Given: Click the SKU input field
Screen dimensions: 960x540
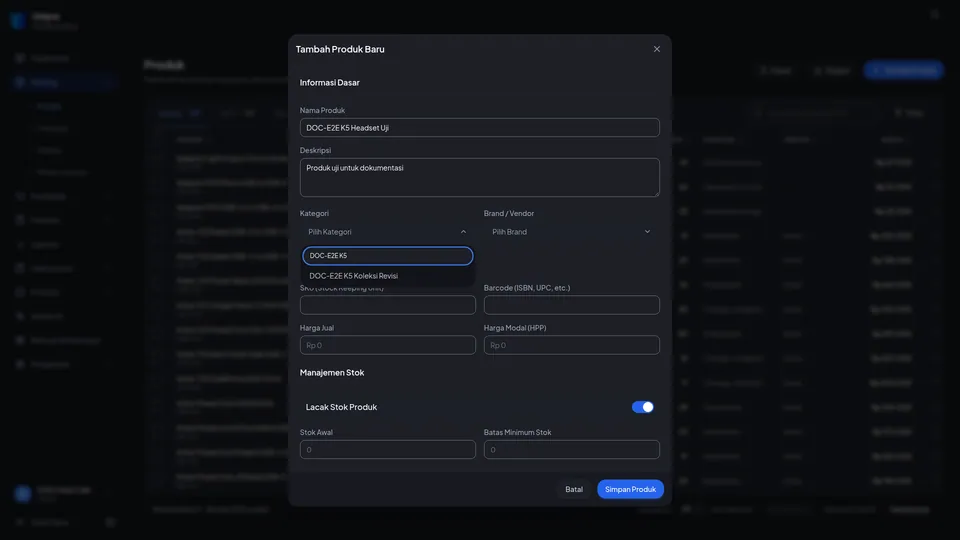Looking at the screenshot, I should click(x=388, y=305).
